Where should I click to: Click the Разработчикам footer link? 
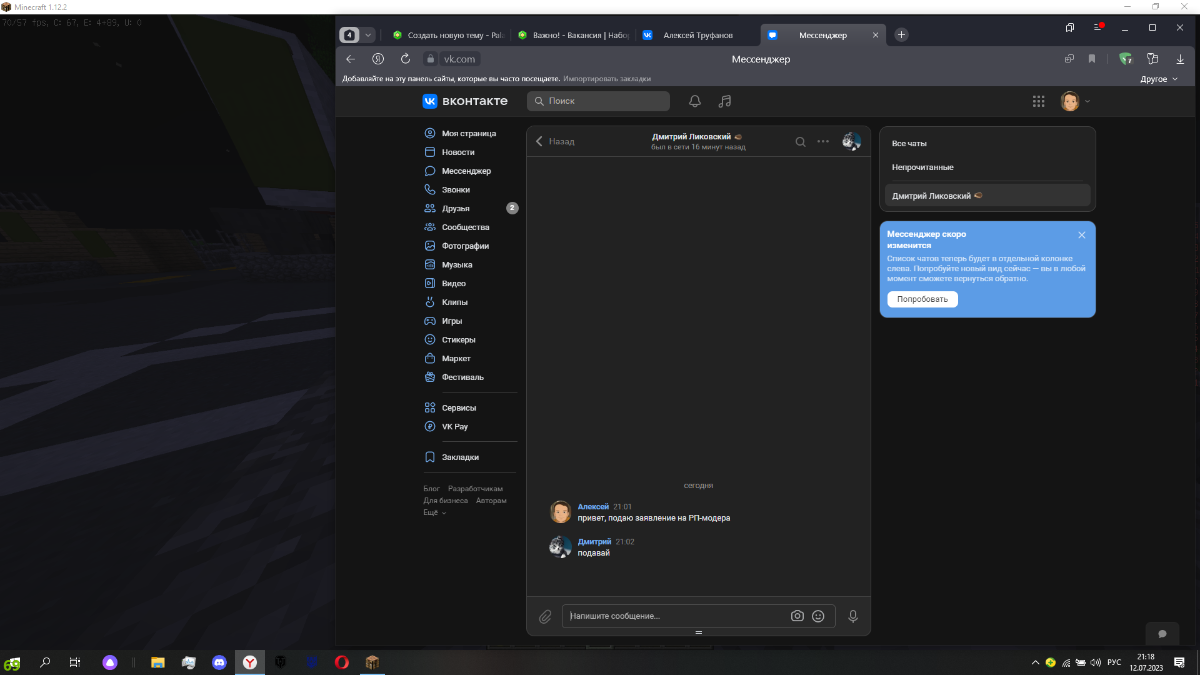click(x=475, y=489)
